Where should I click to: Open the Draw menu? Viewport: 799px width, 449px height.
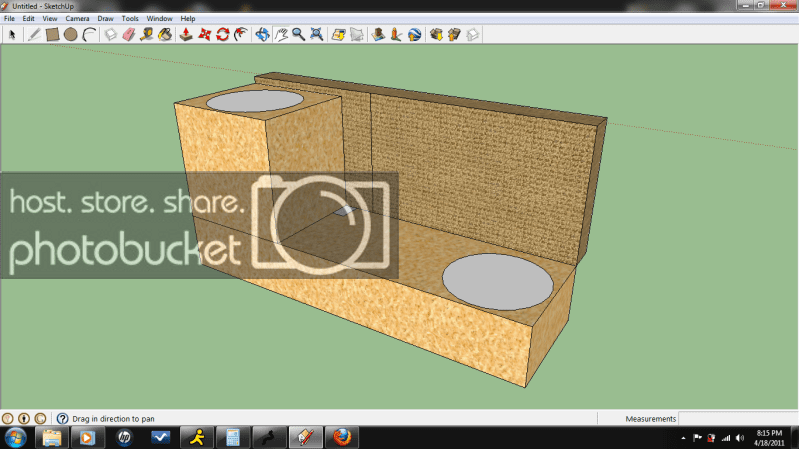[105, 18]
